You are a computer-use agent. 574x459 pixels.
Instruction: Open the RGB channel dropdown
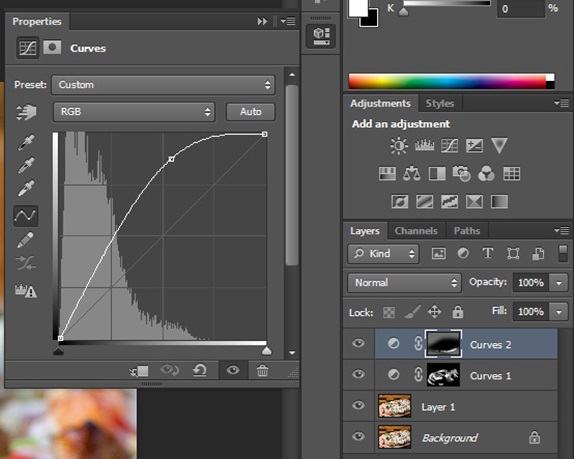[x=134, y=112]
